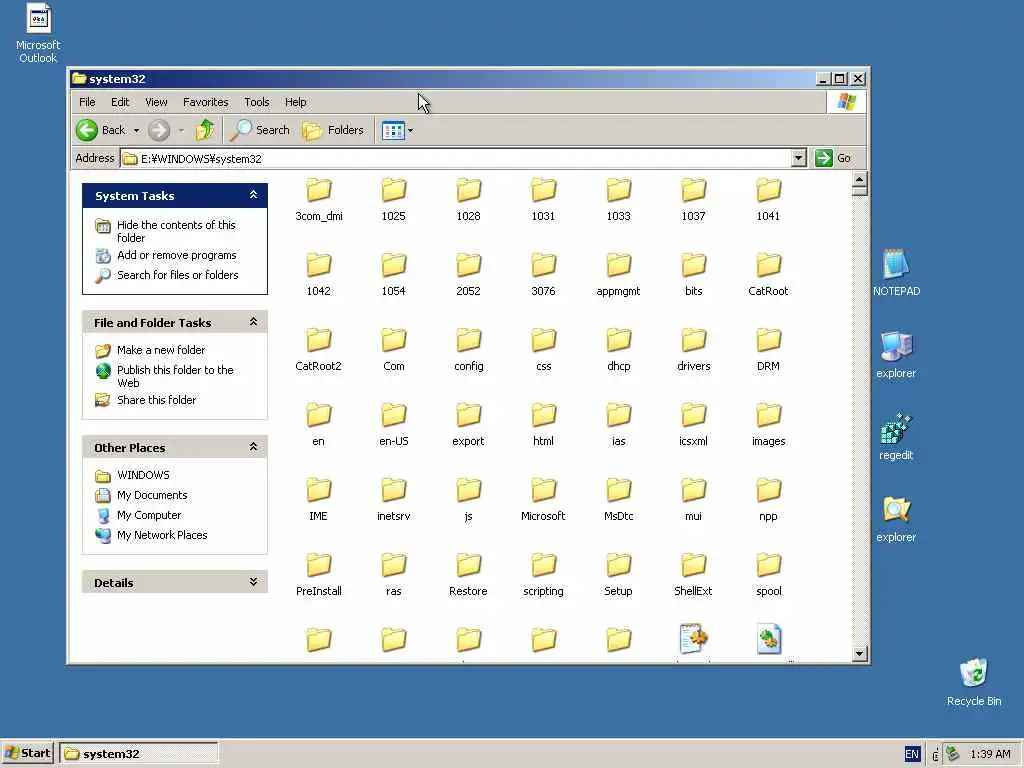Collapse the File and Folder Tasks panel

click(253, 322)
